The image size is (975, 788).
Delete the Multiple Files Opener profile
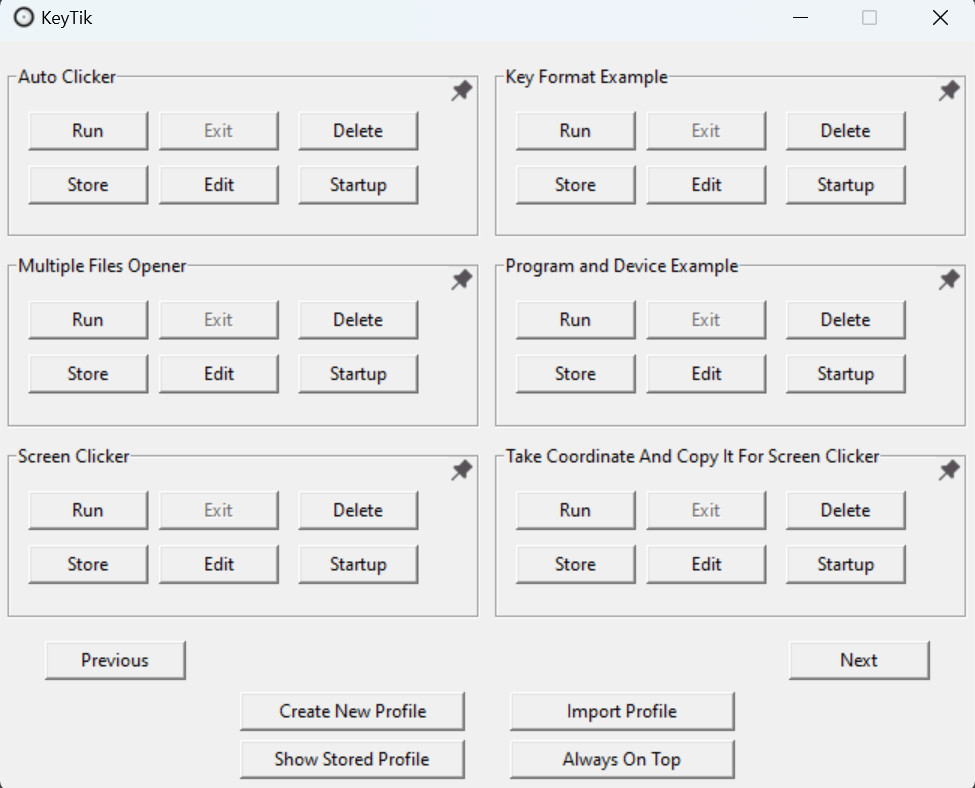[x=358, y=320]
